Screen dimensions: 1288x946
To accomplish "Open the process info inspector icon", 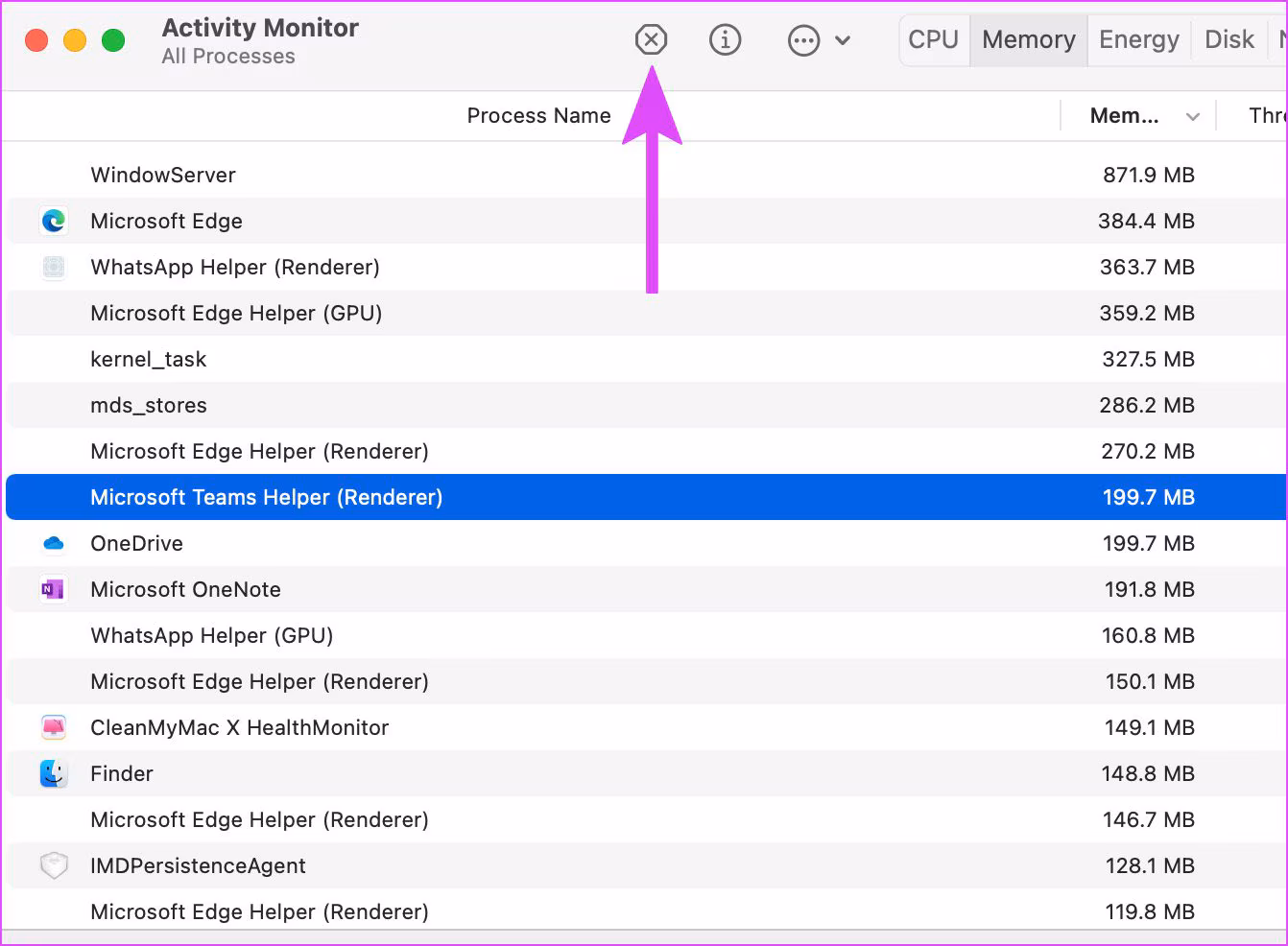I will 725,40.
